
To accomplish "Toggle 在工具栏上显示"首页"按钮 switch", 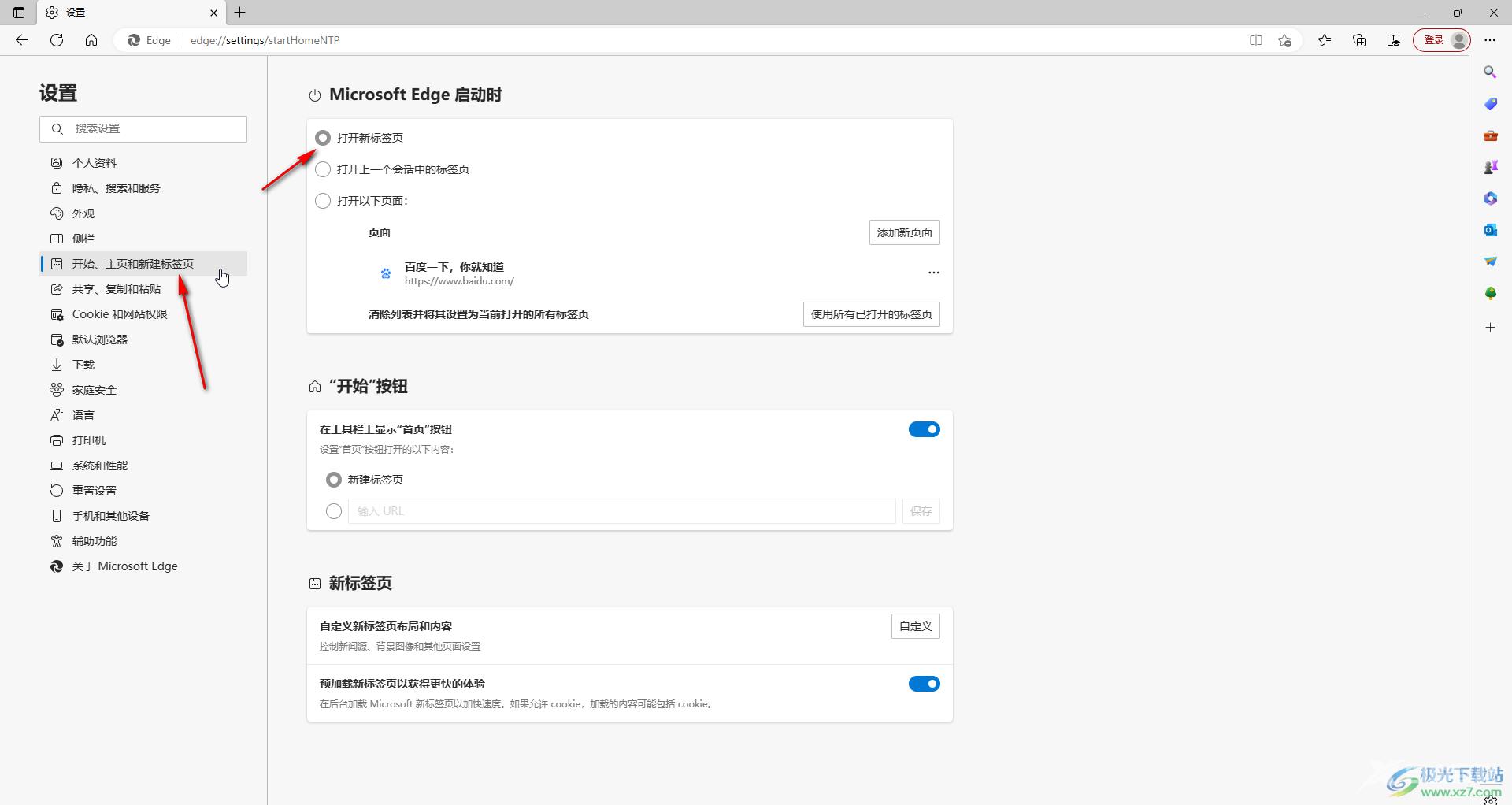I will tap(924, 429).
